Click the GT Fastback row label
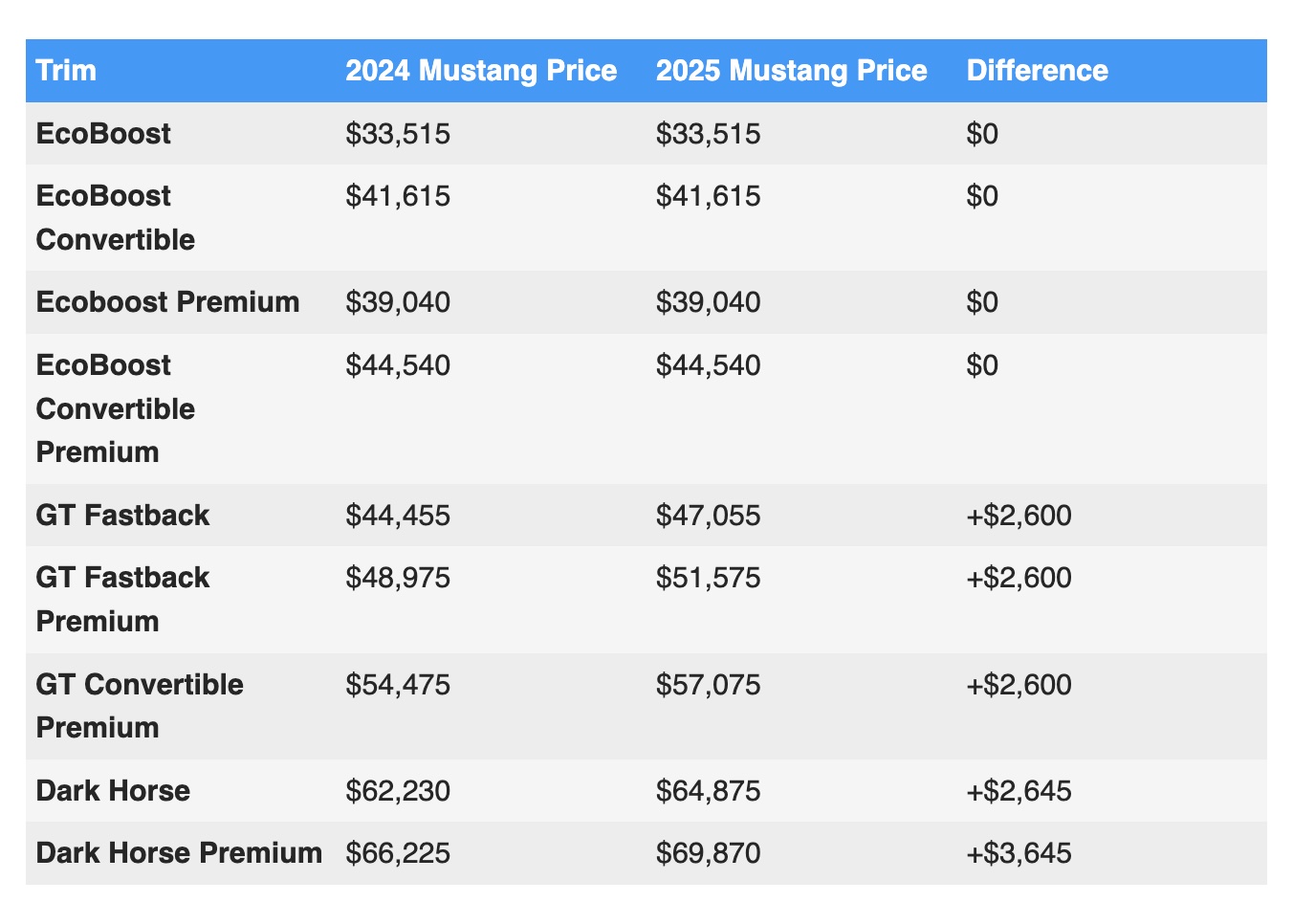Screen dimensions: 1293x924 pos(122,516)
